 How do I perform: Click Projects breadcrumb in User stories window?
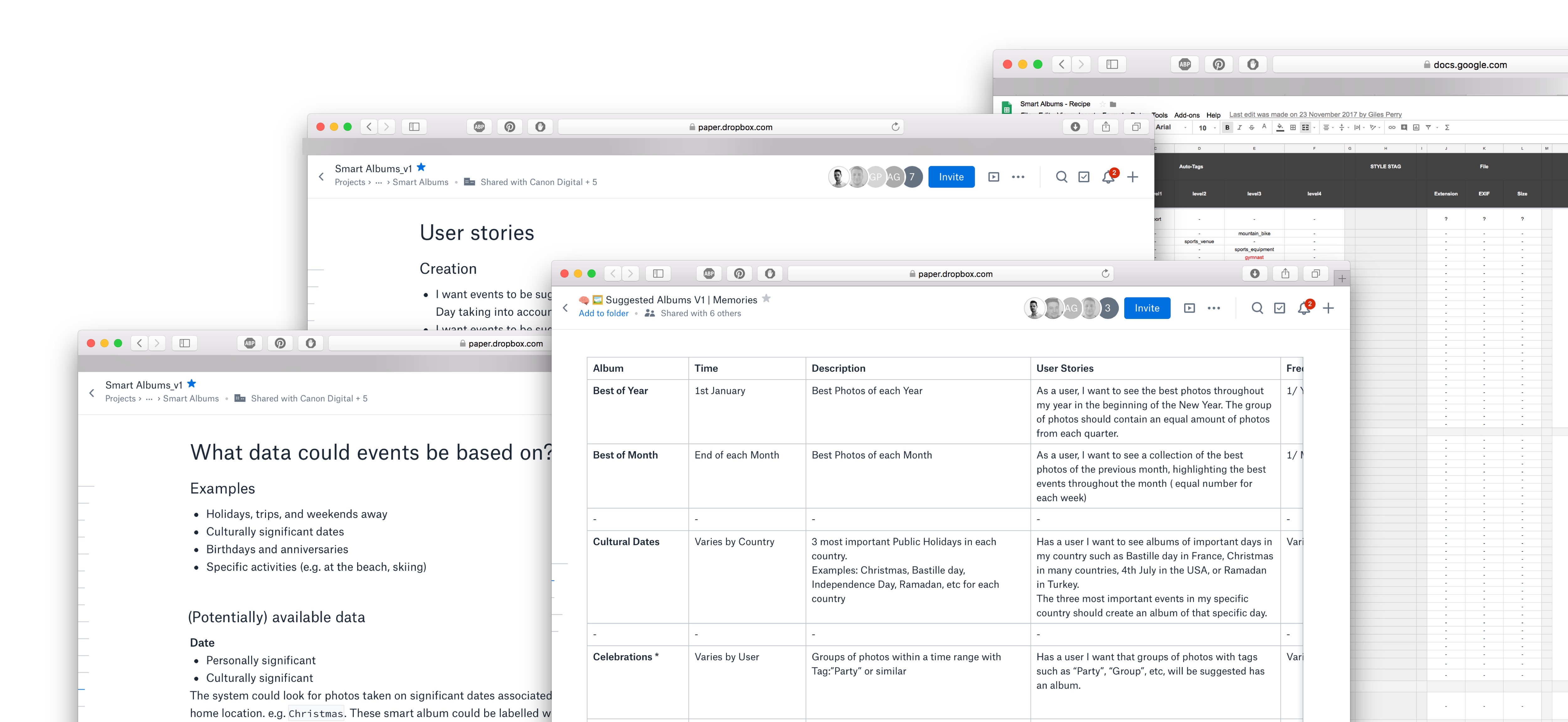350,182
